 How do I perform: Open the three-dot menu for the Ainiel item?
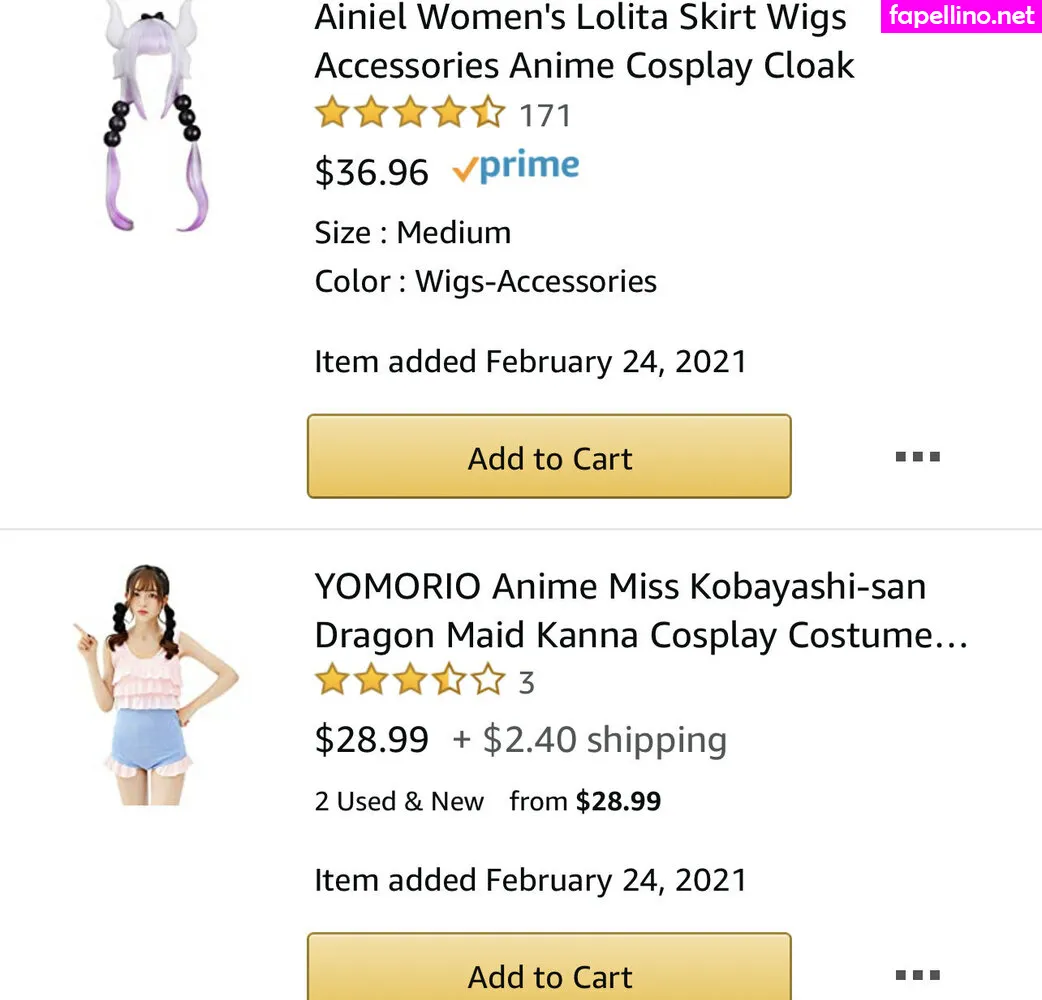pyautogui.click(x=917, y=457)
